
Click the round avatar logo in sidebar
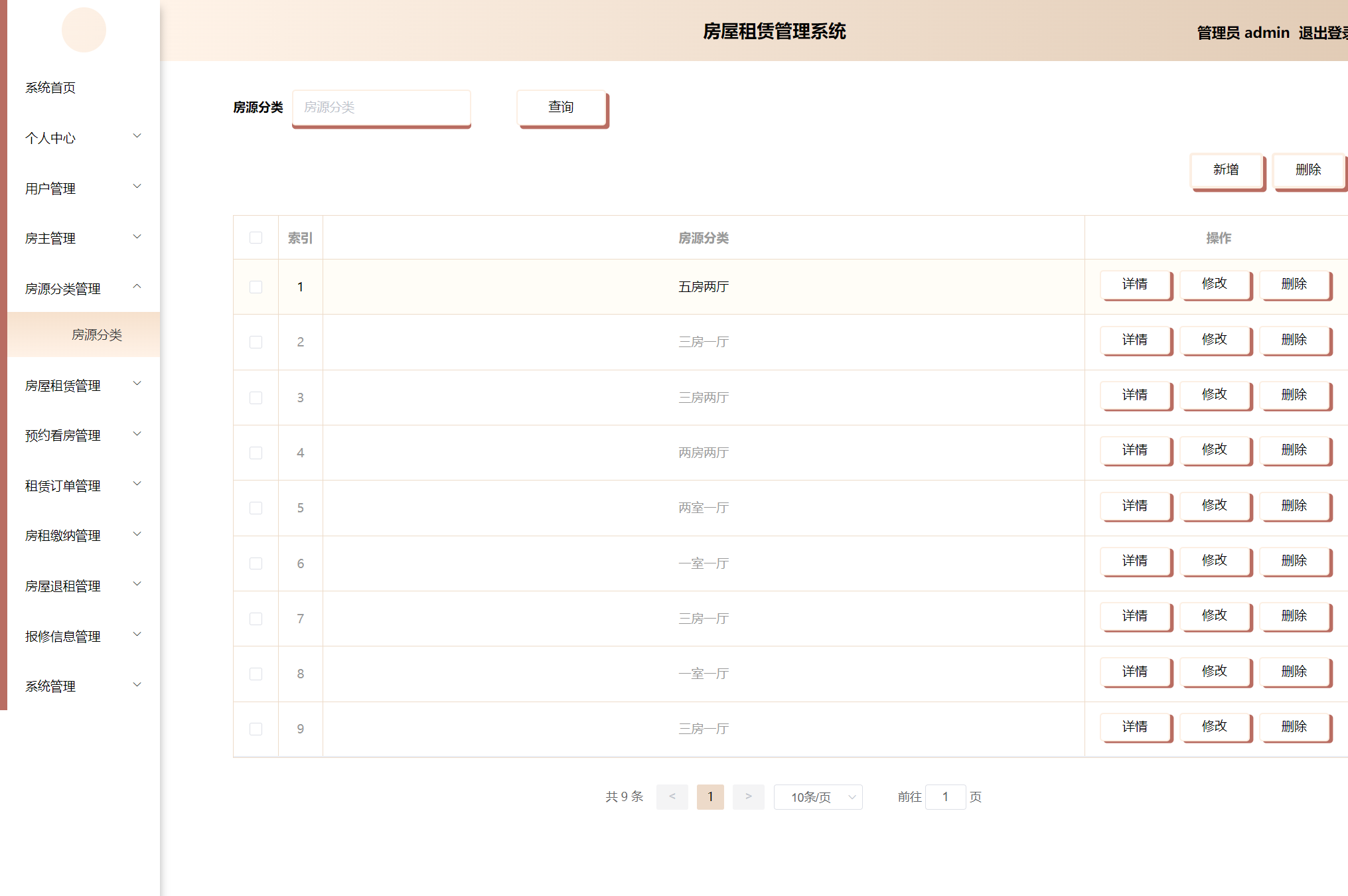pyautogui.click(x=84, y=30)
